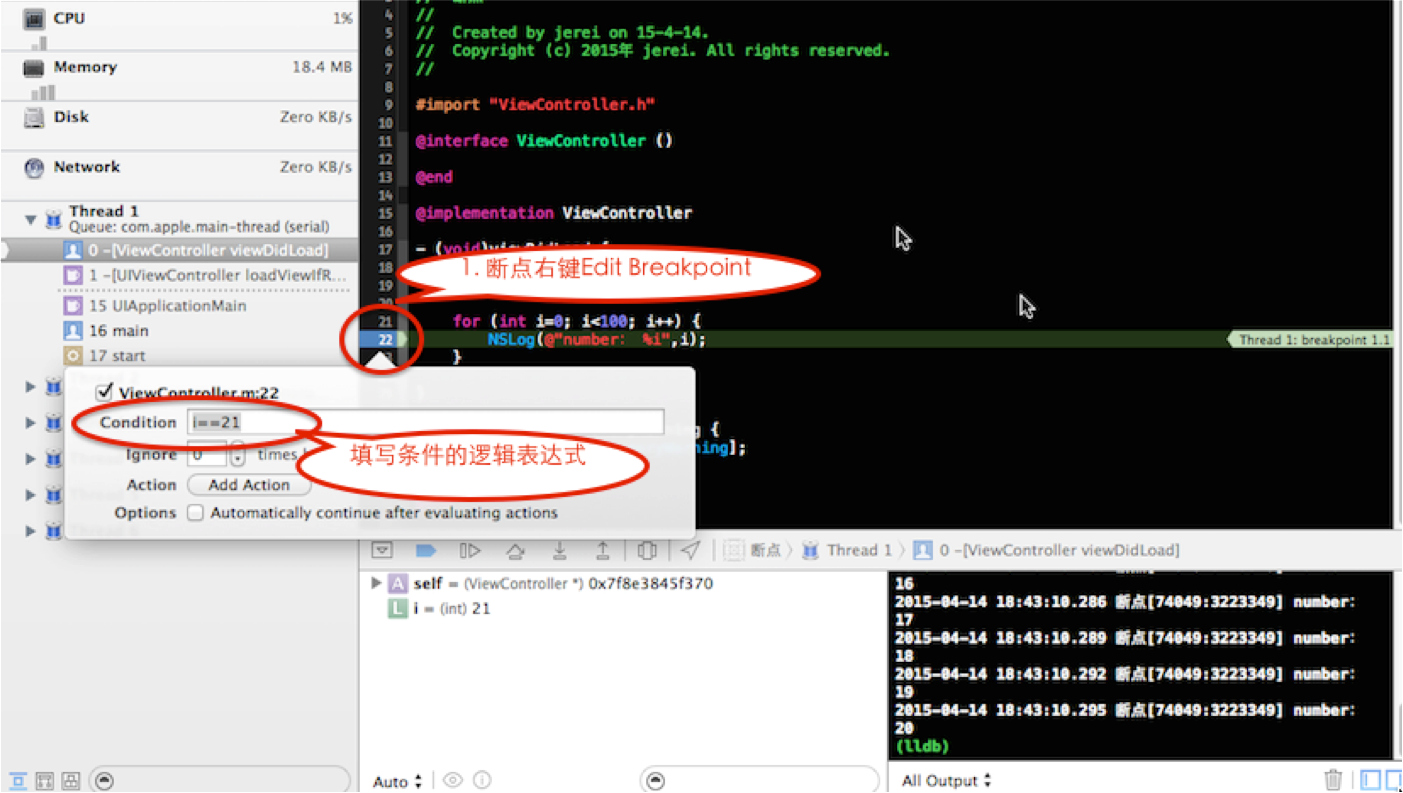Select the i = (int) 21 variable row
This screenshot has height=793, width=1403.
point(439,608)
